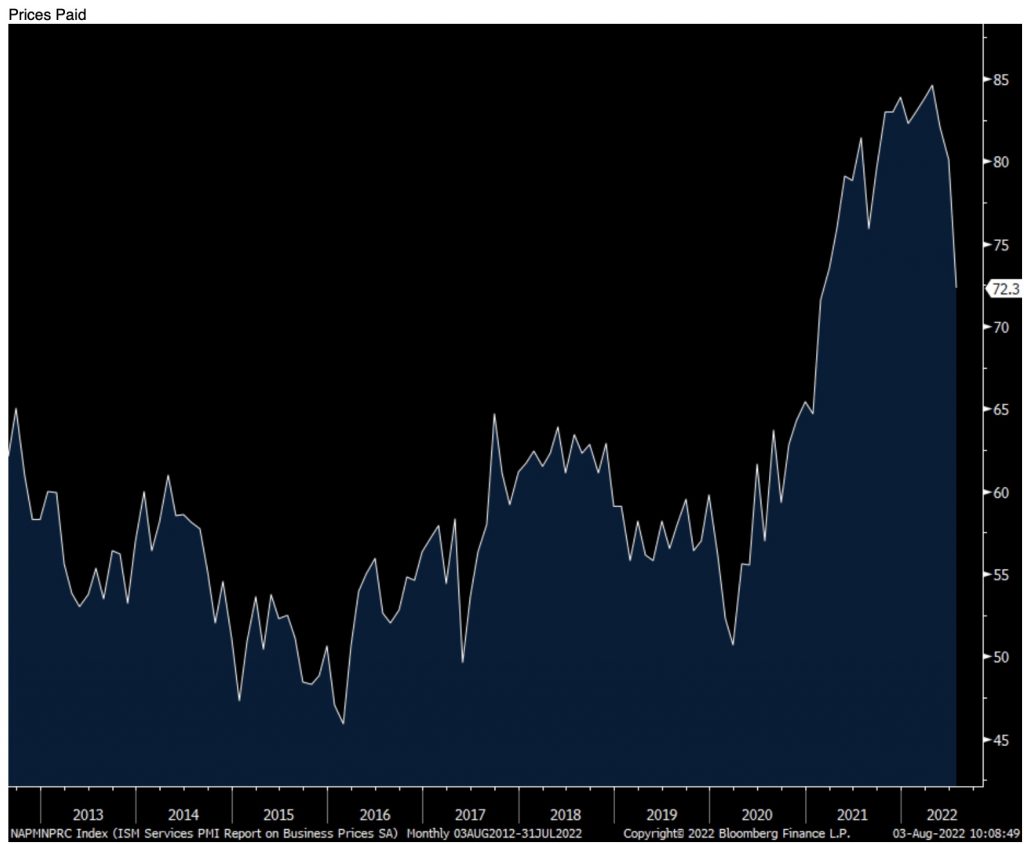Select the 2016 year label on the axis
The width and height of the screenshot is (1024, 844).
coord(374,814)
